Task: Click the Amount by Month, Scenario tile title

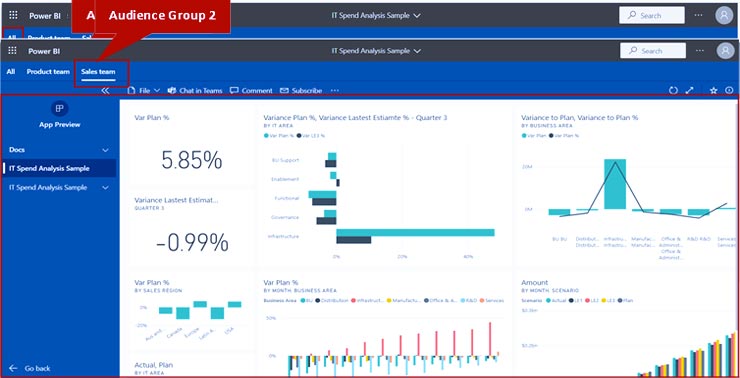Action: point(535,282)
